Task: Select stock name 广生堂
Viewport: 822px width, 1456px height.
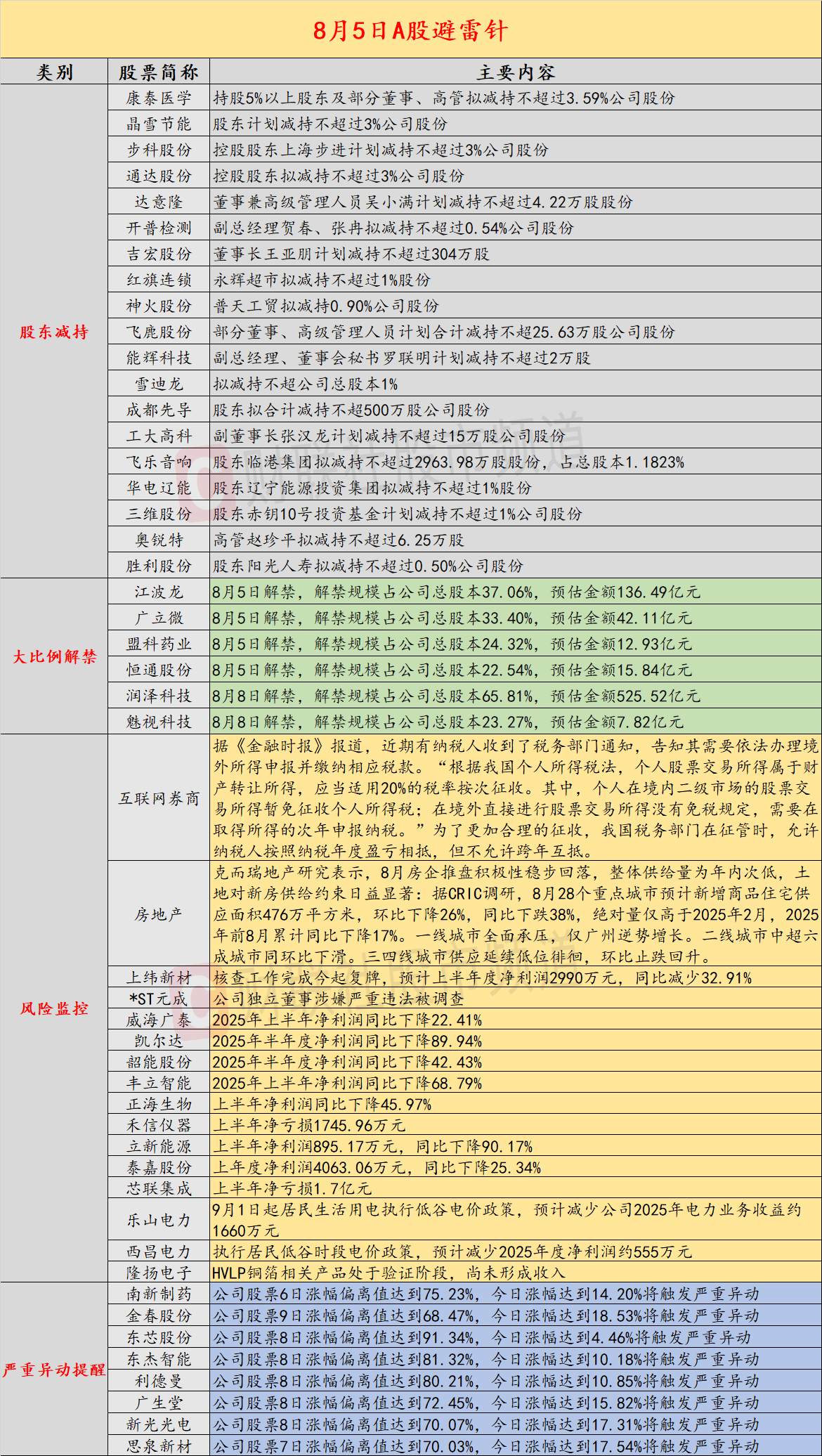Action: (x=159, y=1403)
